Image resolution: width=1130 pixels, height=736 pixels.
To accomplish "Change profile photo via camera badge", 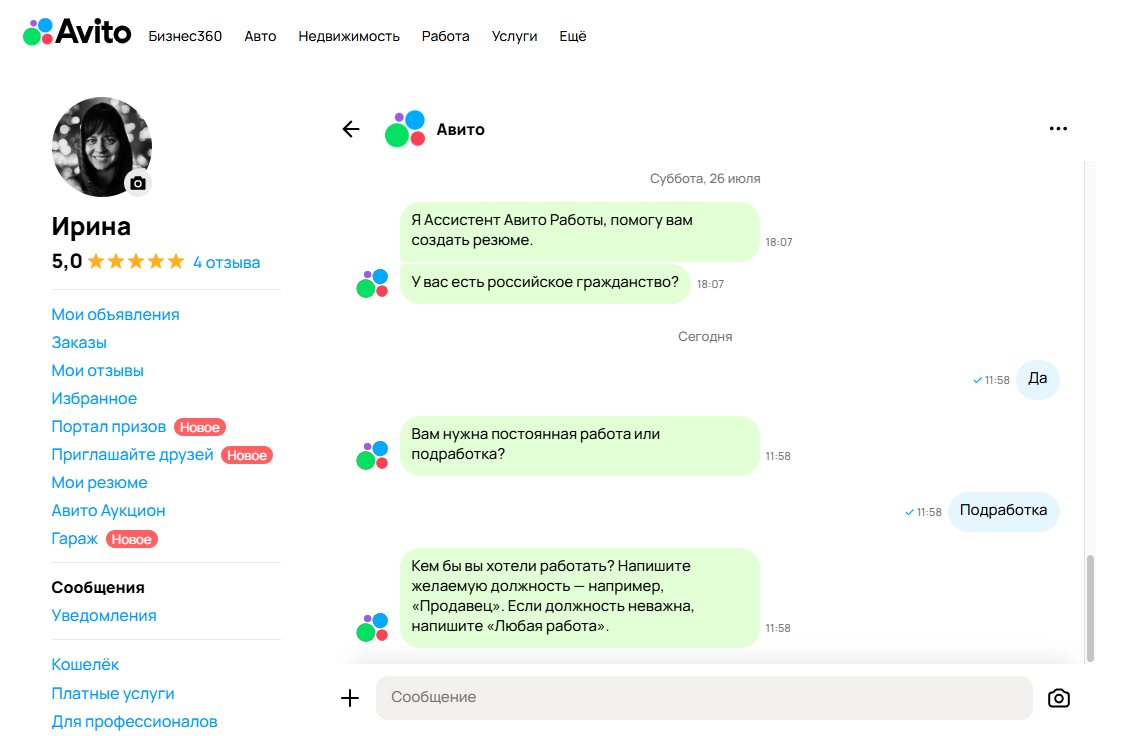I will click(138, 184).
